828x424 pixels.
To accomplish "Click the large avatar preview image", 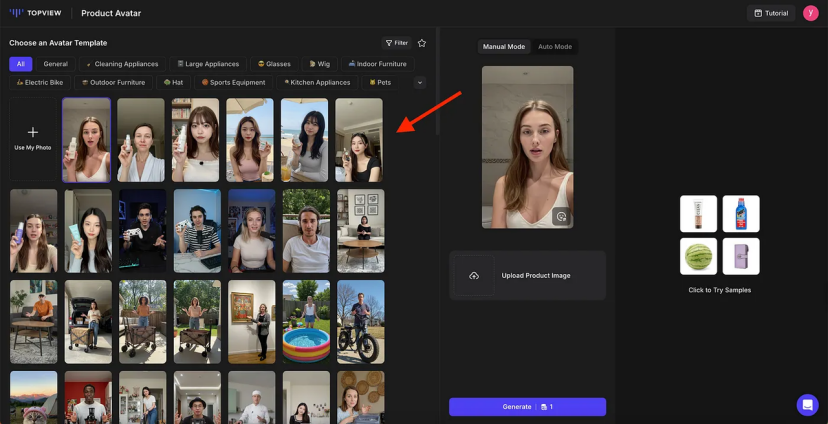I will 528,147.
